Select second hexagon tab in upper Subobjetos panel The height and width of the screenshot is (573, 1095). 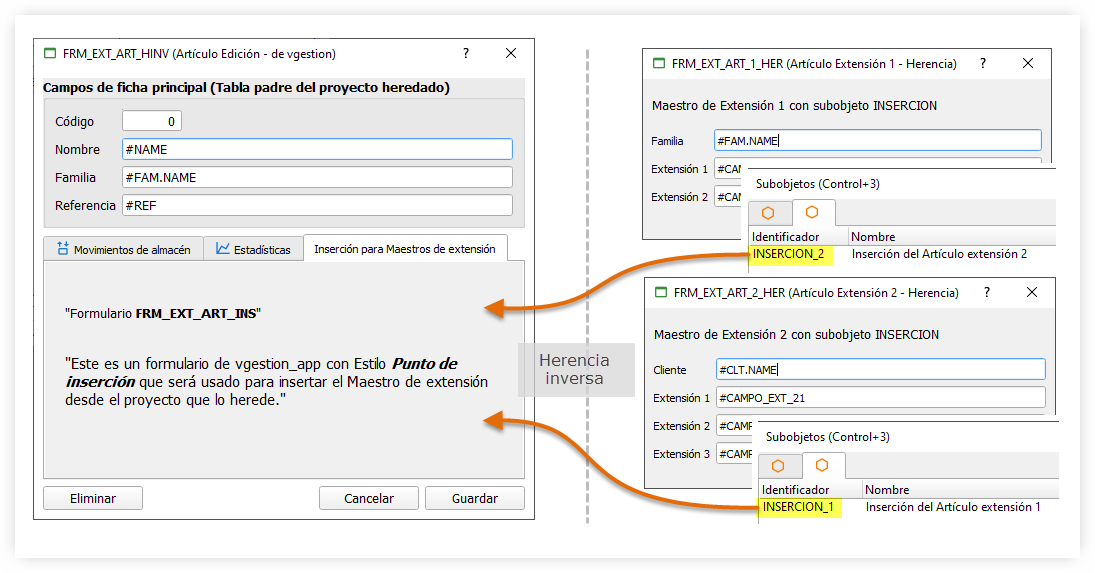pos(812,213)
